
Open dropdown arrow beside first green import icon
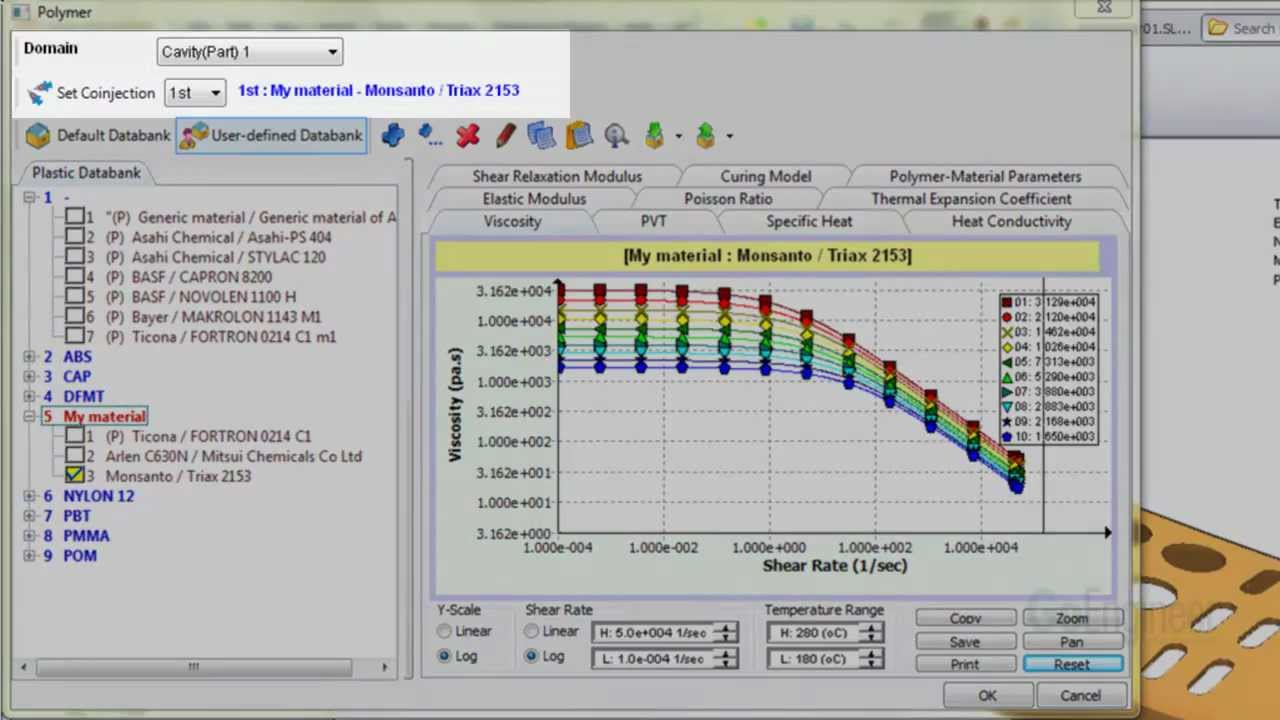click(x=679, y=136)
